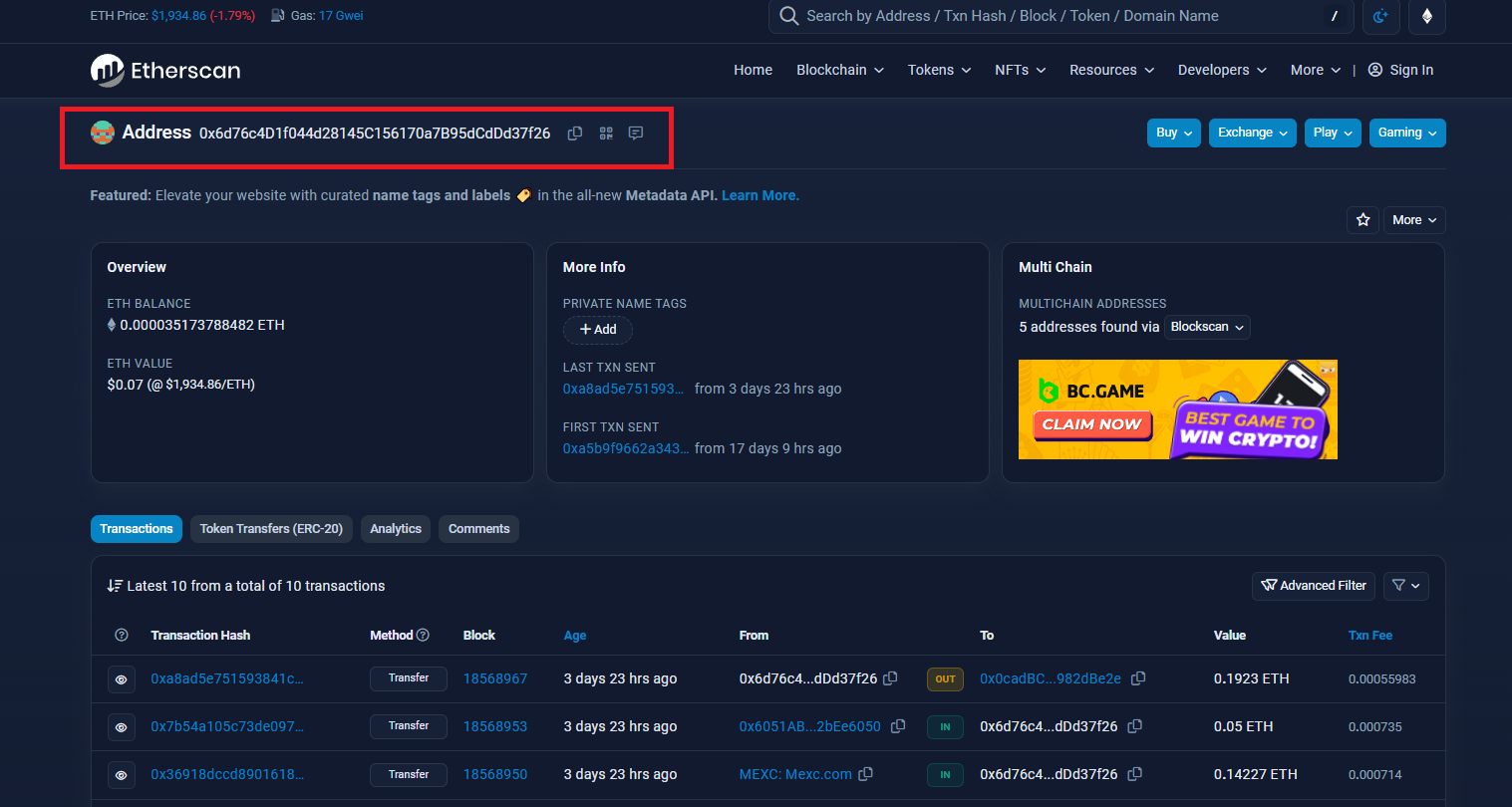The height and width of the screenshot is (807, 1512).
Task: Preview transaction 0x7b54a105c73de097 eye icon
Action: coord(122,727)
